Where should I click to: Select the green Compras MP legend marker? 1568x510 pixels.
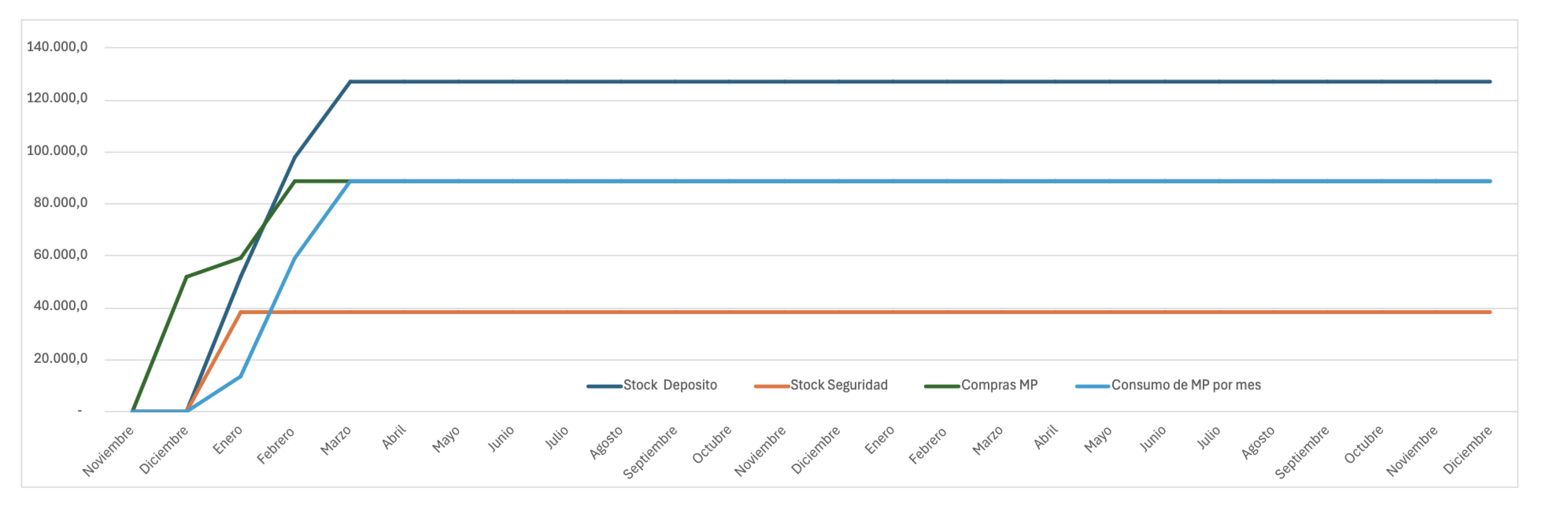tap(942, 386)
